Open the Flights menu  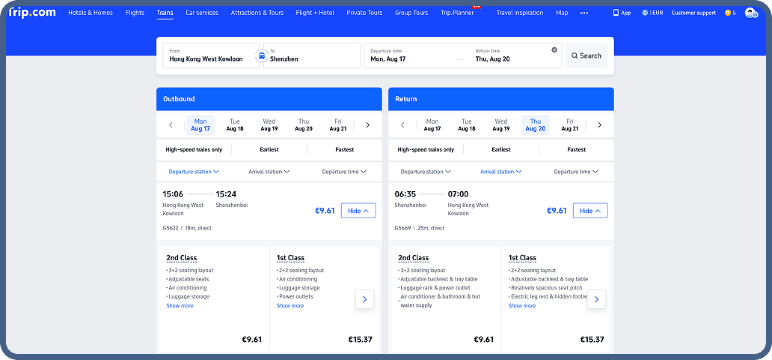tap(135, 13)
